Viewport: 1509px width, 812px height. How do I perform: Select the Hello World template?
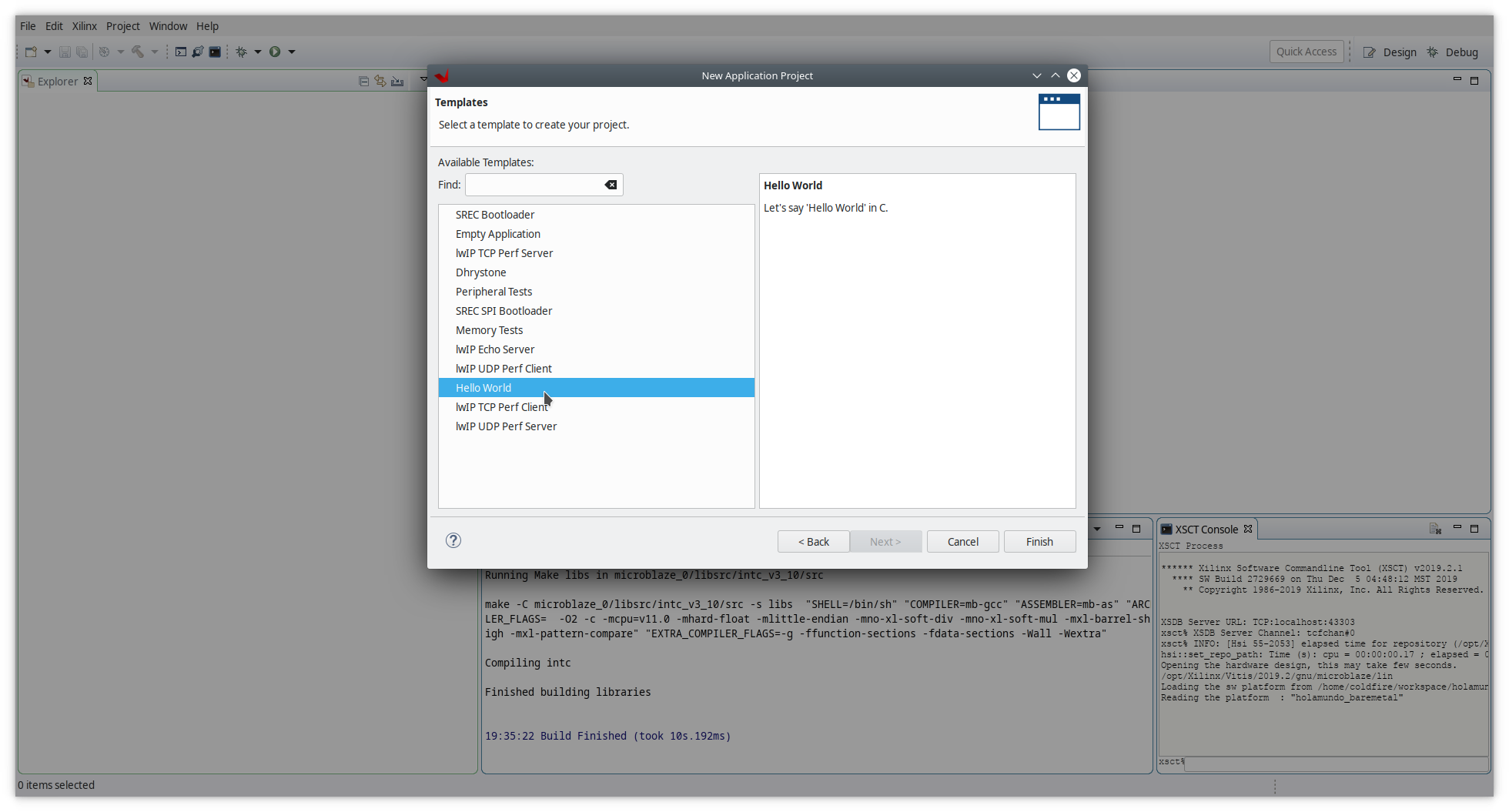pyautogui.click(x=597, y=388)
